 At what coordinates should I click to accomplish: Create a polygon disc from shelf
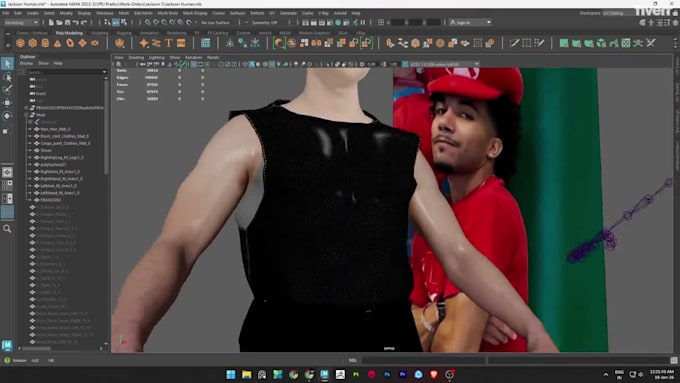[95, 43]
